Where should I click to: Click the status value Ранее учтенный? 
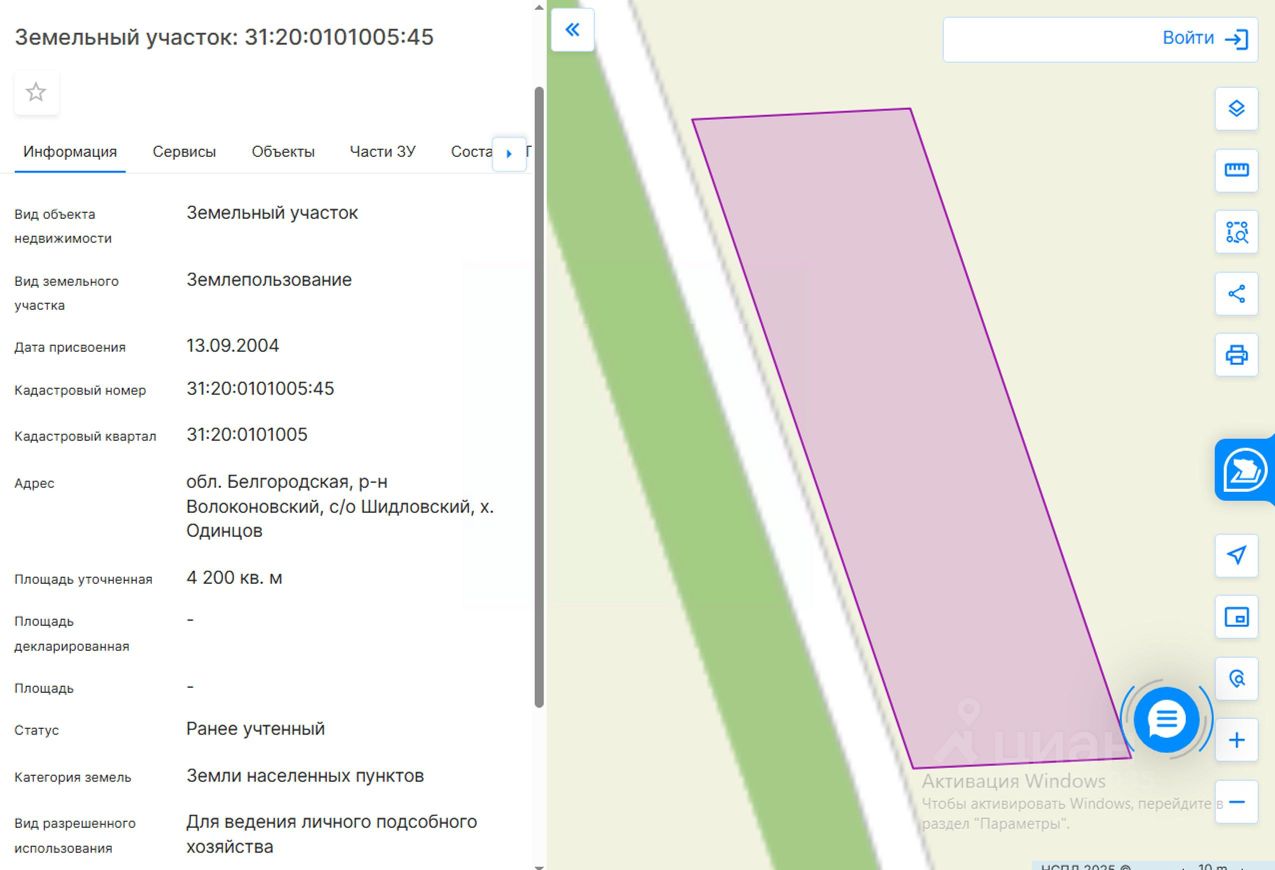point(256,729)
